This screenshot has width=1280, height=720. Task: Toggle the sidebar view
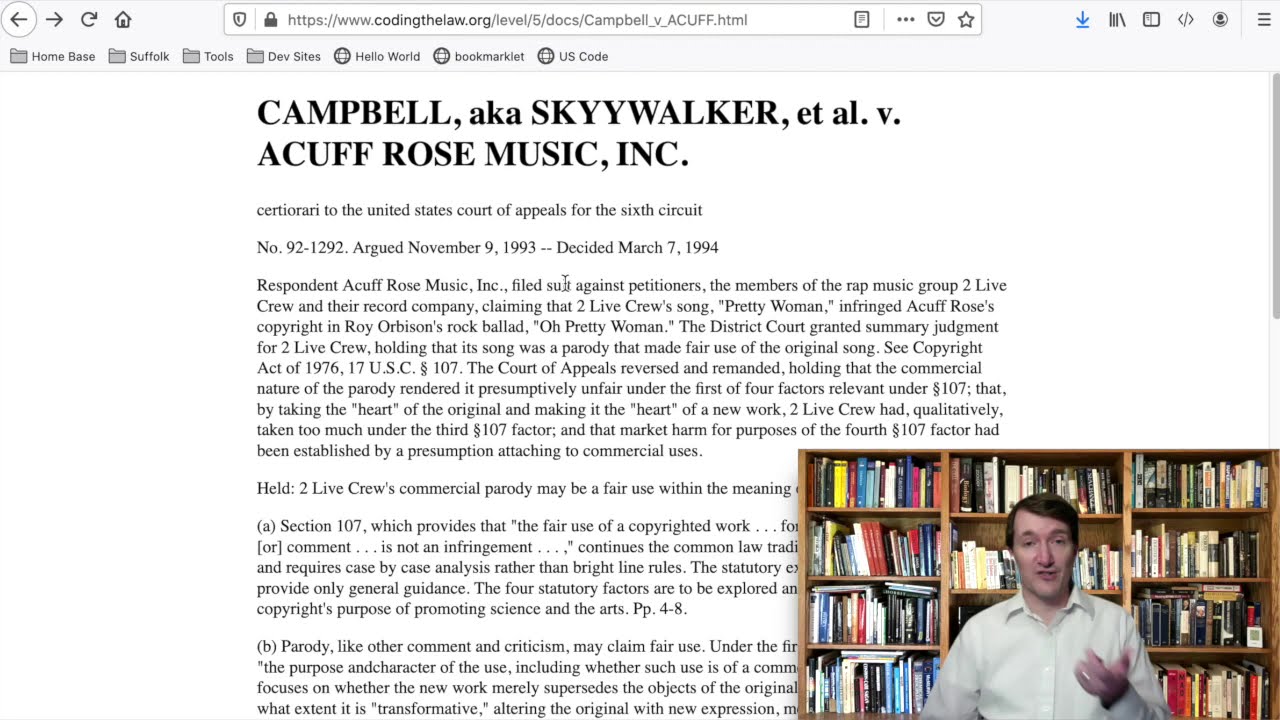point(1151,19)
